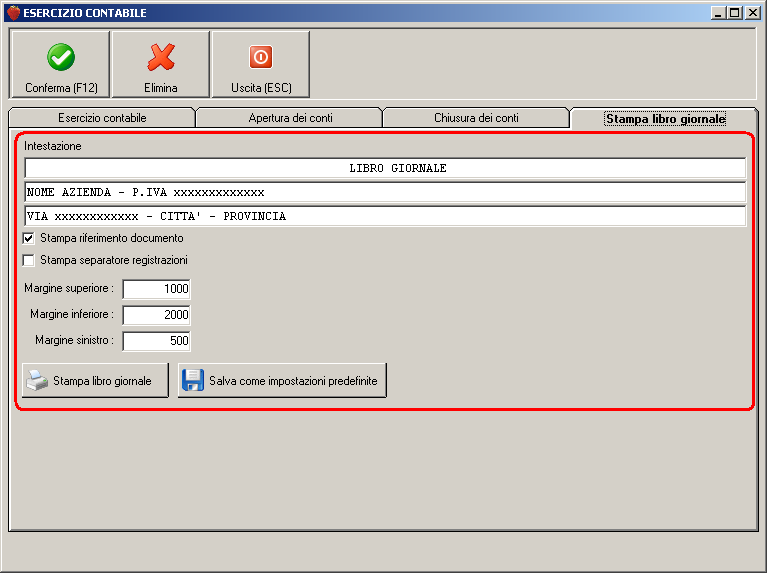Click the LIBRO GIORNALE header field

point(385,168)
